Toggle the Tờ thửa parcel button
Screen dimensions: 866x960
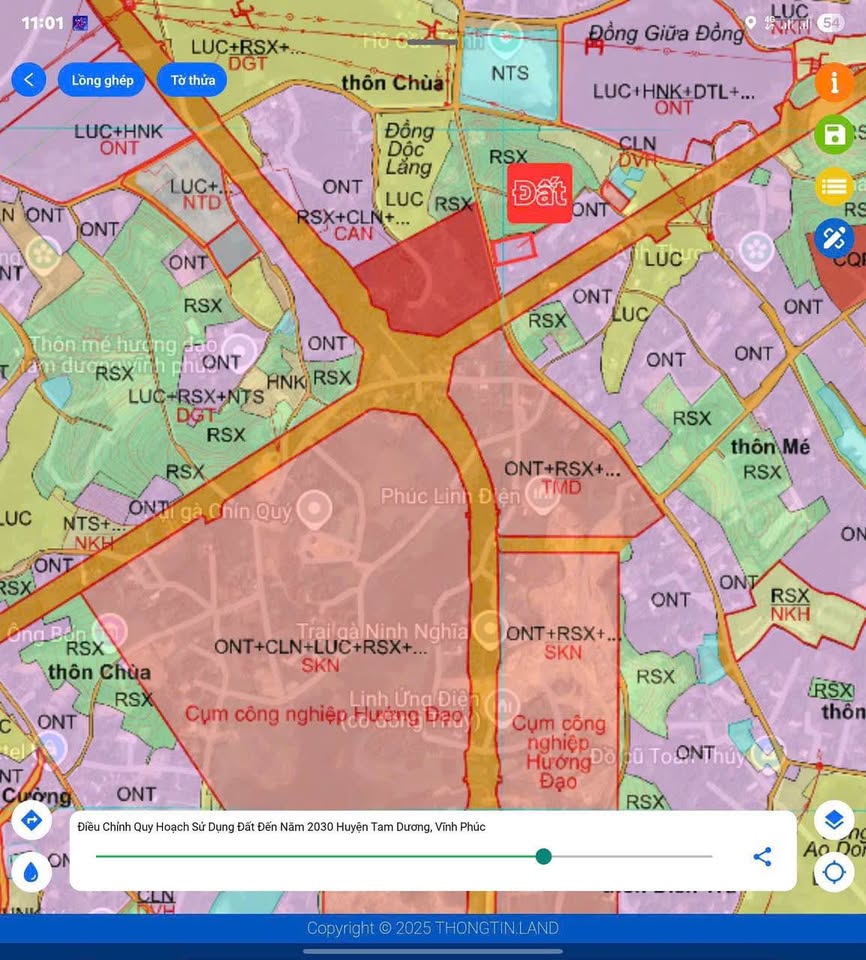192,80
